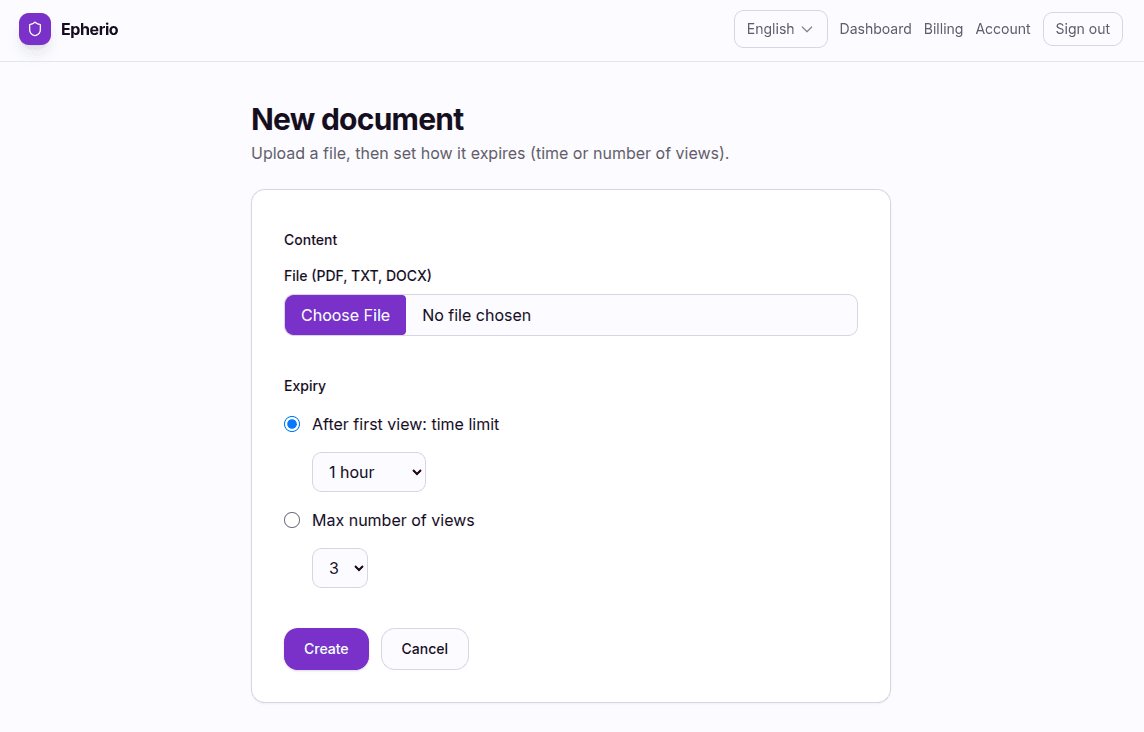Click the Epherio brand name

89,29
